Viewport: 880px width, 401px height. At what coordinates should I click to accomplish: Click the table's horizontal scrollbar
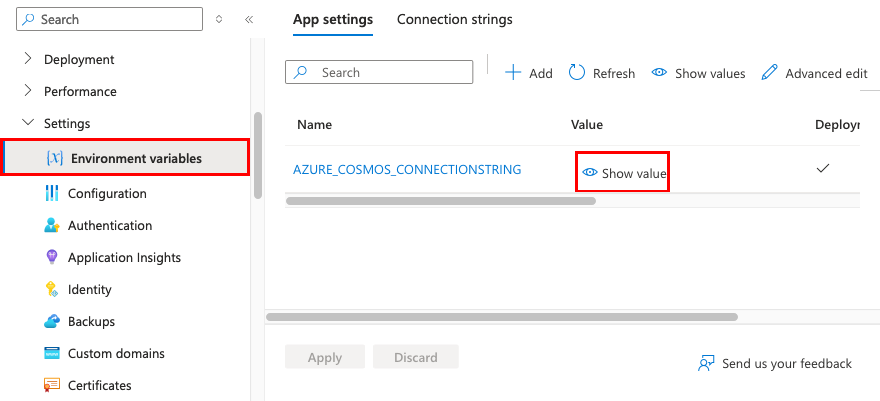[x=441, y=201]
